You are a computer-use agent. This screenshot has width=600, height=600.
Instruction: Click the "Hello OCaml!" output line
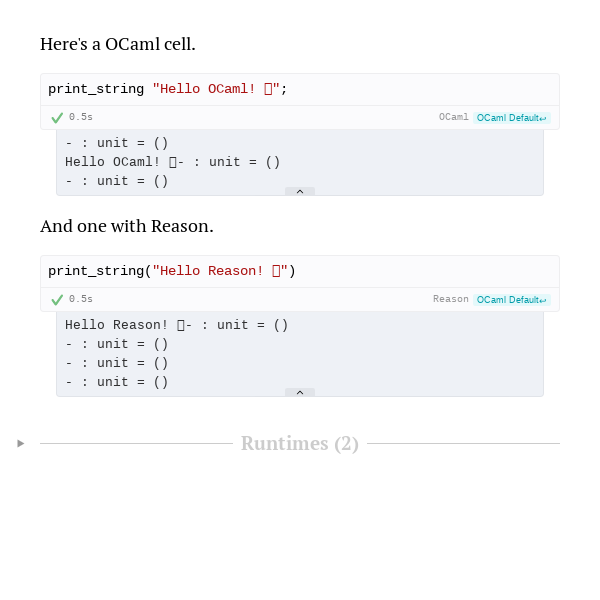tap(173, 162)
